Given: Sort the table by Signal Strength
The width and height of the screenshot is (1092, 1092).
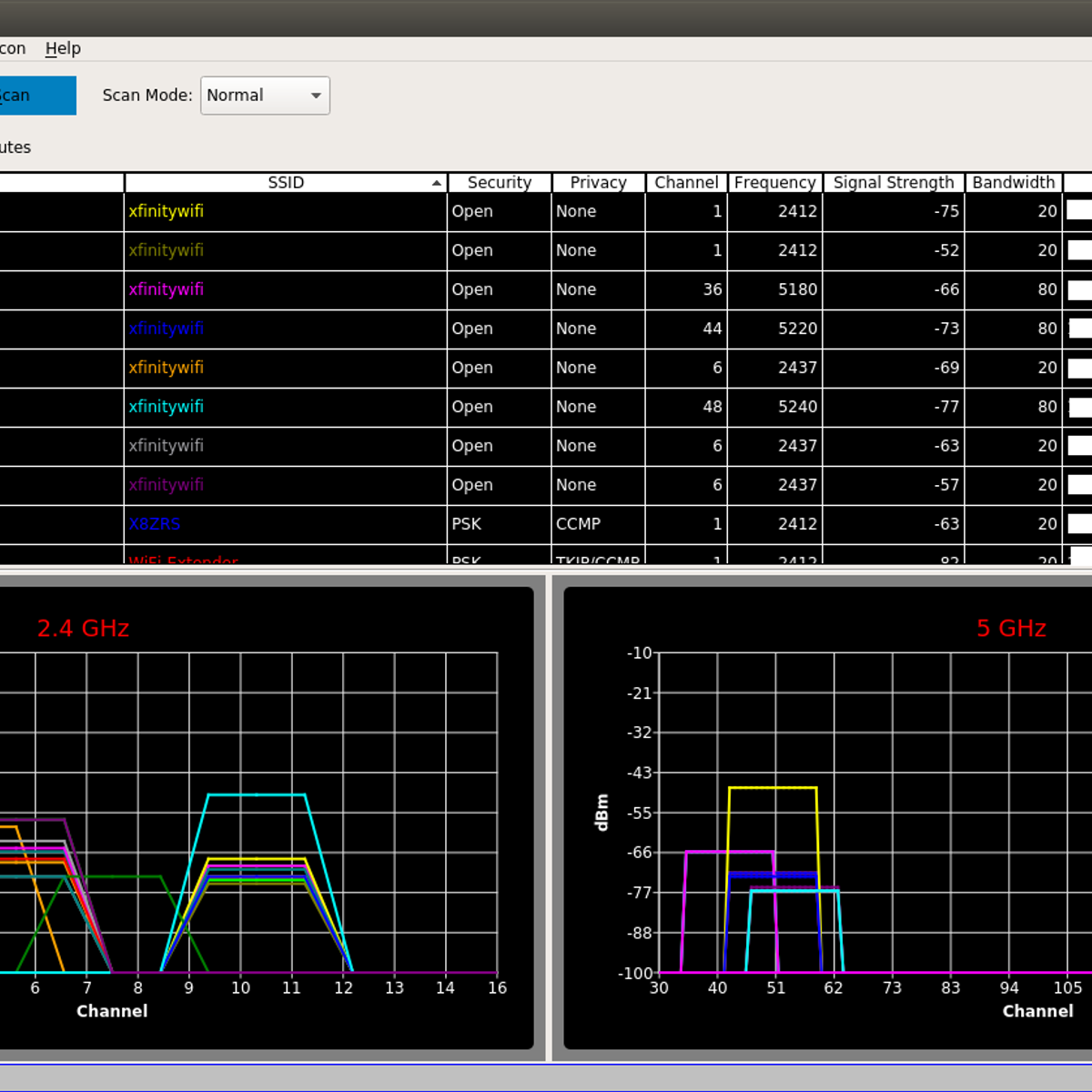Looking at the screenshot, I should tap(894, 182).
